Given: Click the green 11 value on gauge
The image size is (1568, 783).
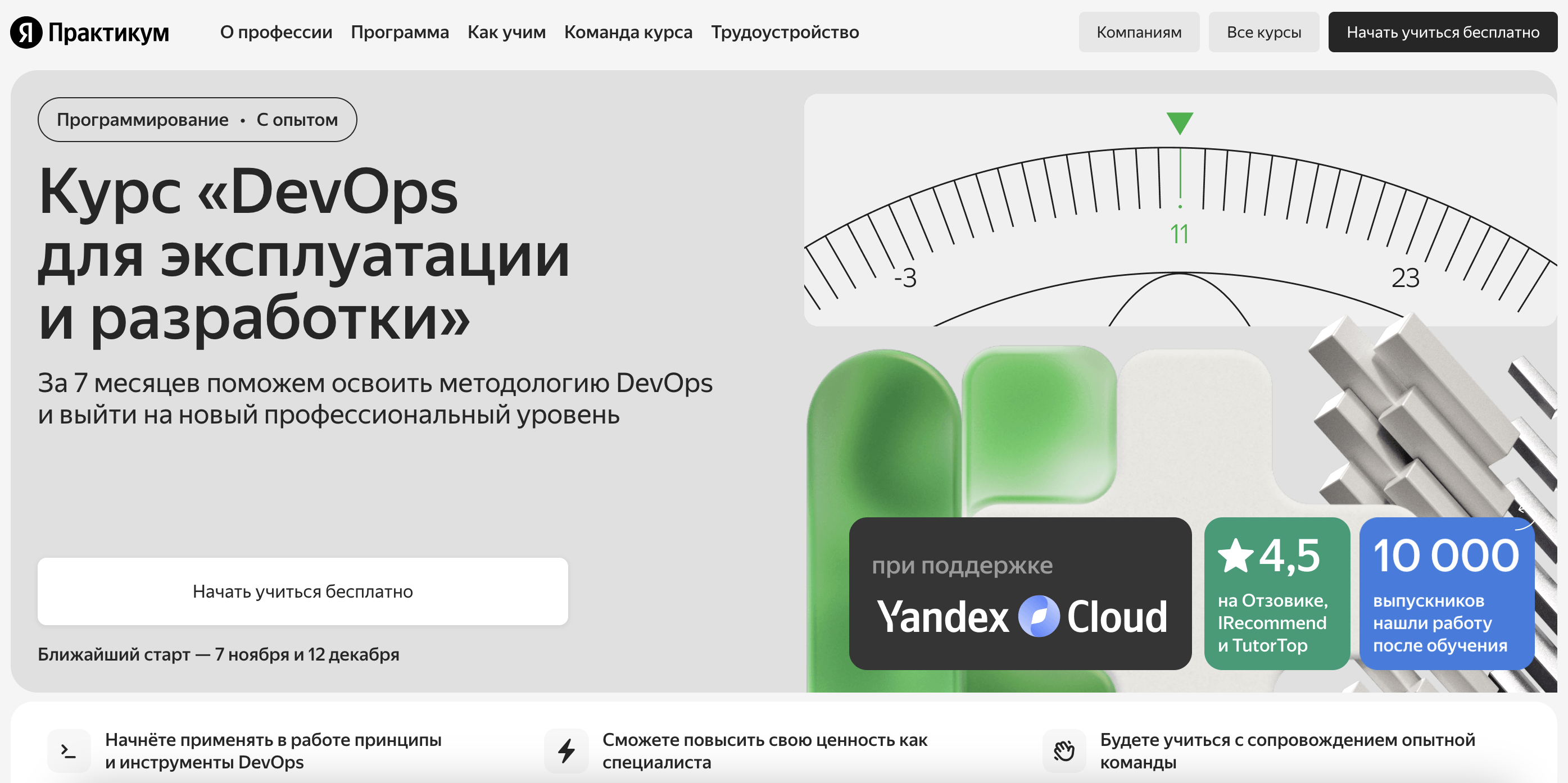Looking at the screenshot, I should 1179,234.
